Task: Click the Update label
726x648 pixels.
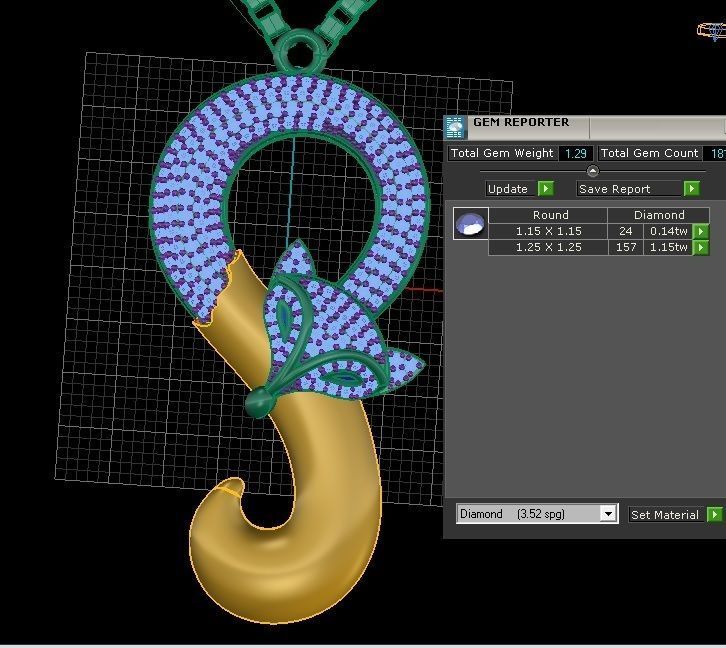Action: click(x=508, y=189)
